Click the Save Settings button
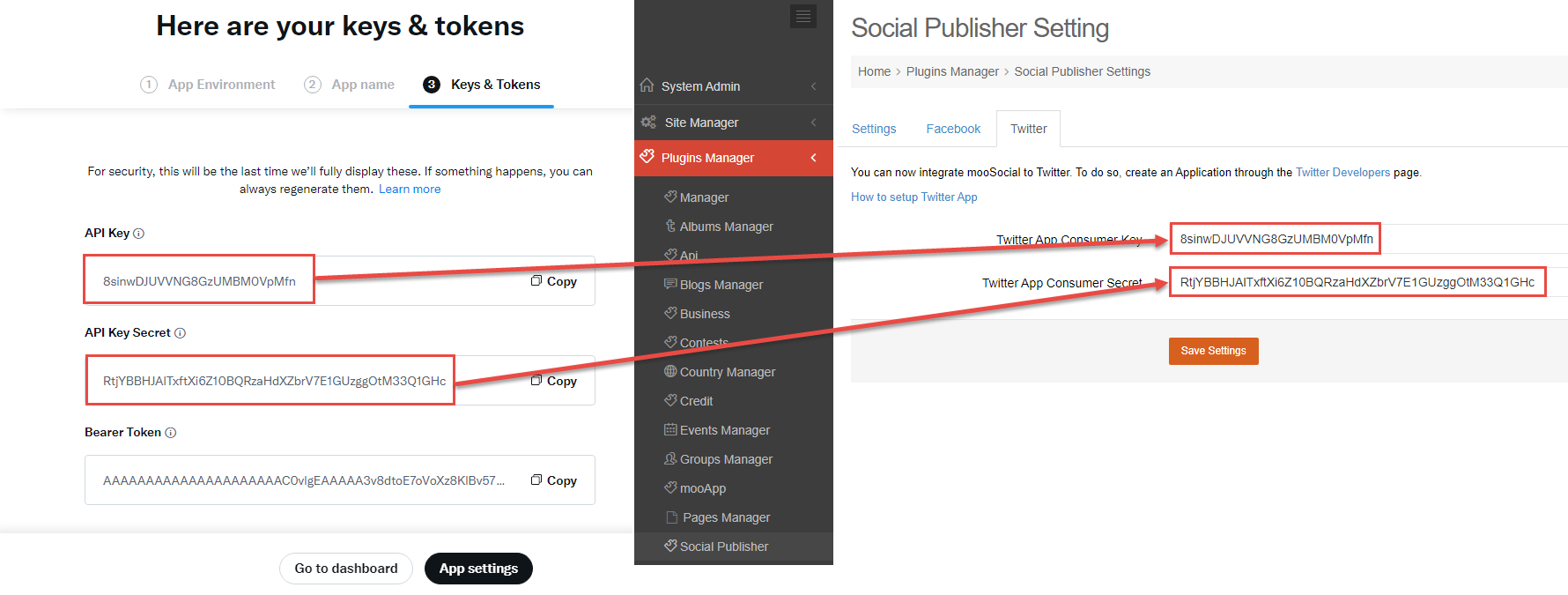 1213,351
